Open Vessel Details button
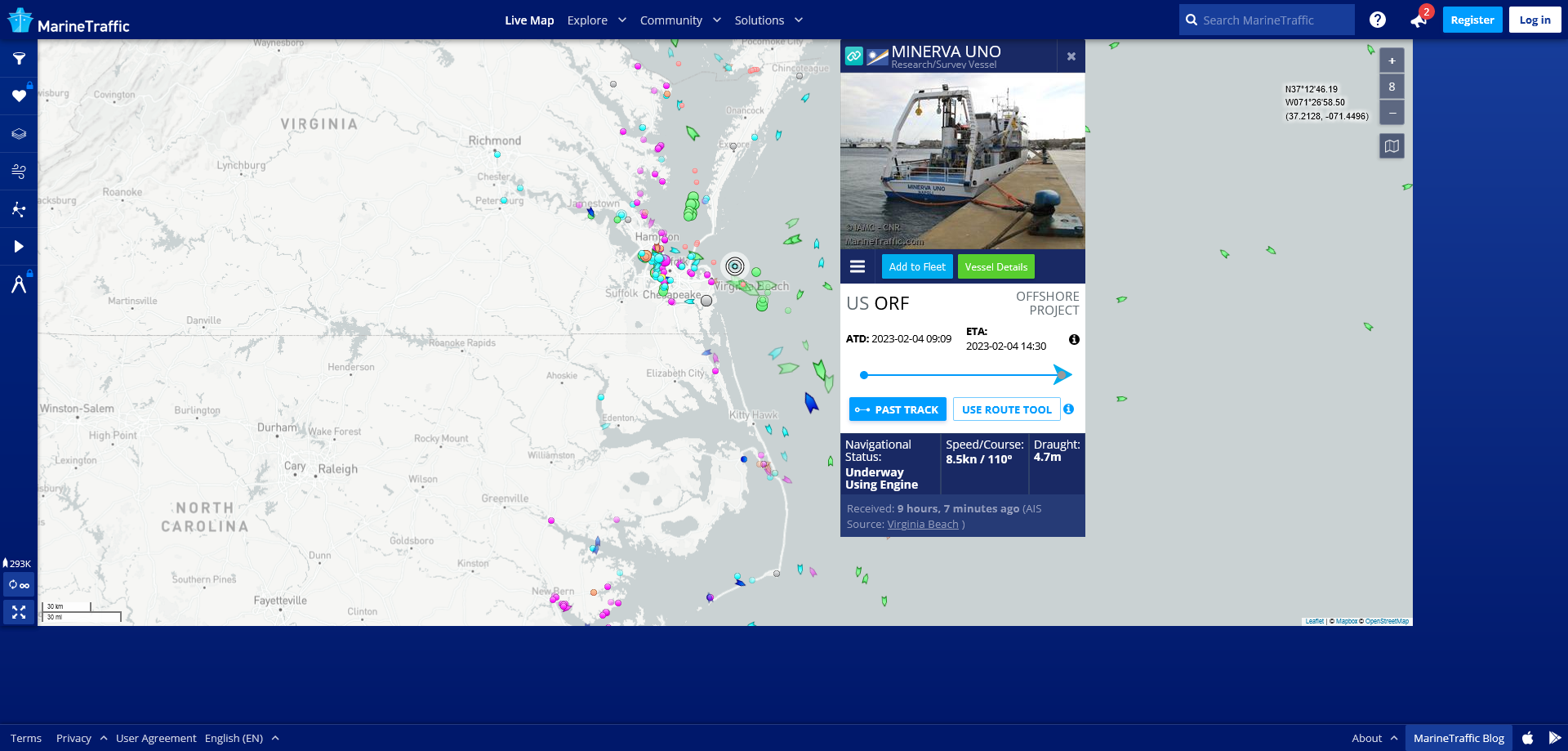The width and height of the screenshot is (1568, 751). pyautogui.click(x=996, y=266)
